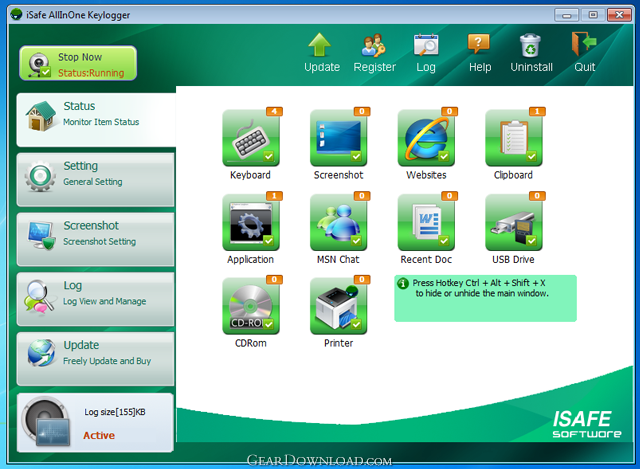Screen dimensions: 640x469
Task: Toggle the MSN Chat tile green checkmark
Action: [356, 240]
